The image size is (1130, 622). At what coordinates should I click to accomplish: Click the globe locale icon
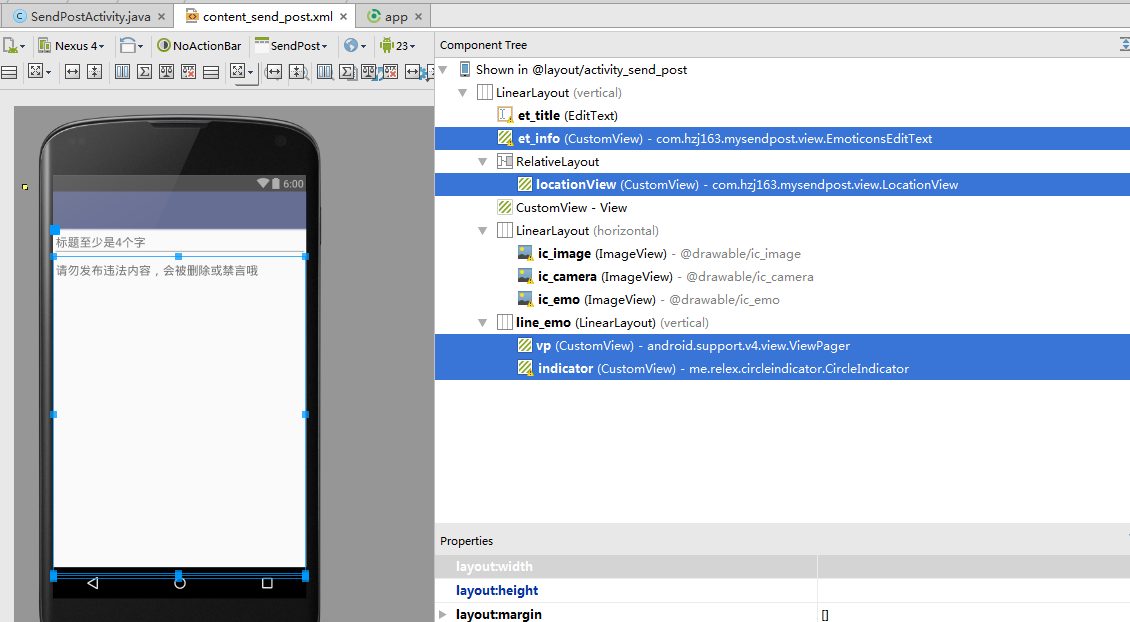tap(353, 46)
